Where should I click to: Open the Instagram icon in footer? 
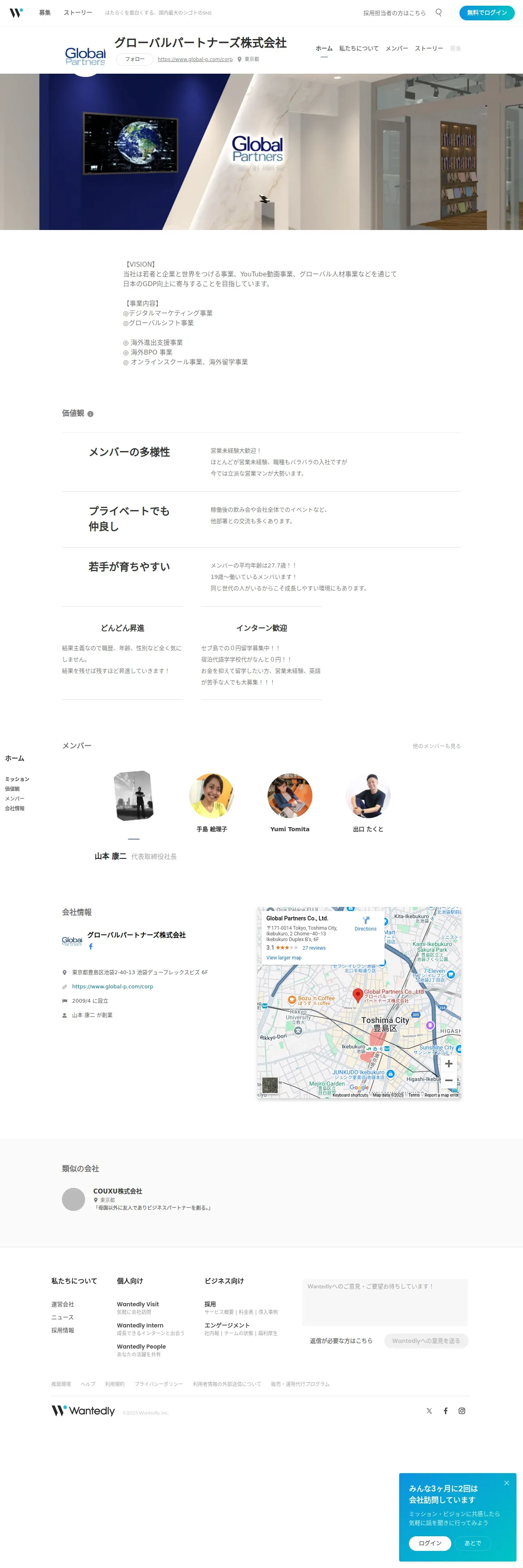(x=462, y=1411)
